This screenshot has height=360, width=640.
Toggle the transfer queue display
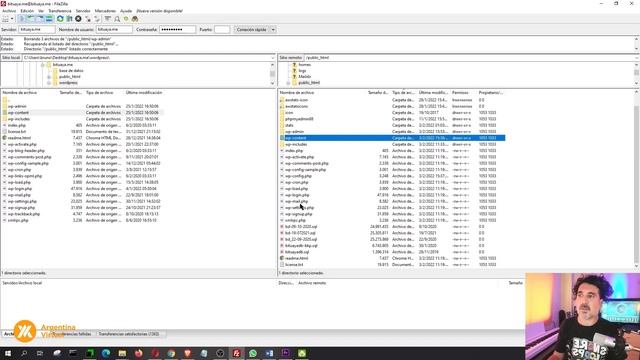[49, 19]
